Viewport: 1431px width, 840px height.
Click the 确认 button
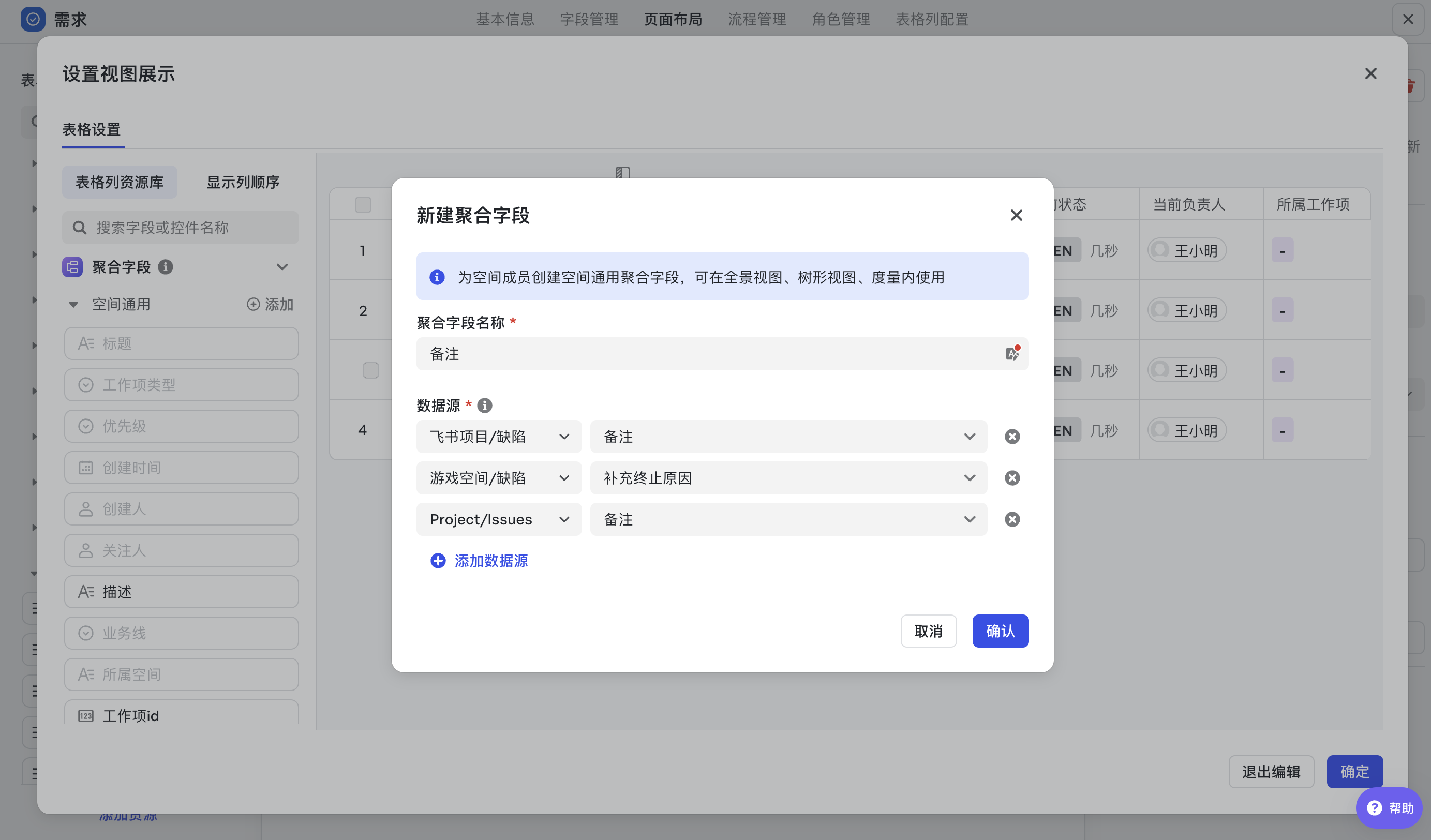[x=1001, y=631]
